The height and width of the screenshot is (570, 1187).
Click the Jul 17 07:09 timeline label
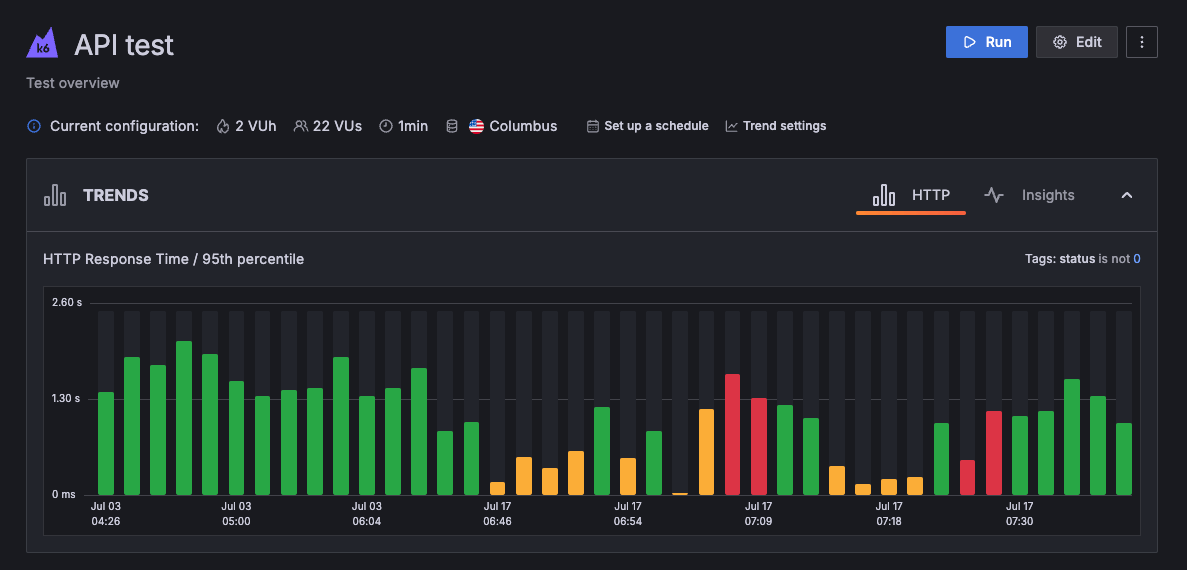tap(758, 514)
